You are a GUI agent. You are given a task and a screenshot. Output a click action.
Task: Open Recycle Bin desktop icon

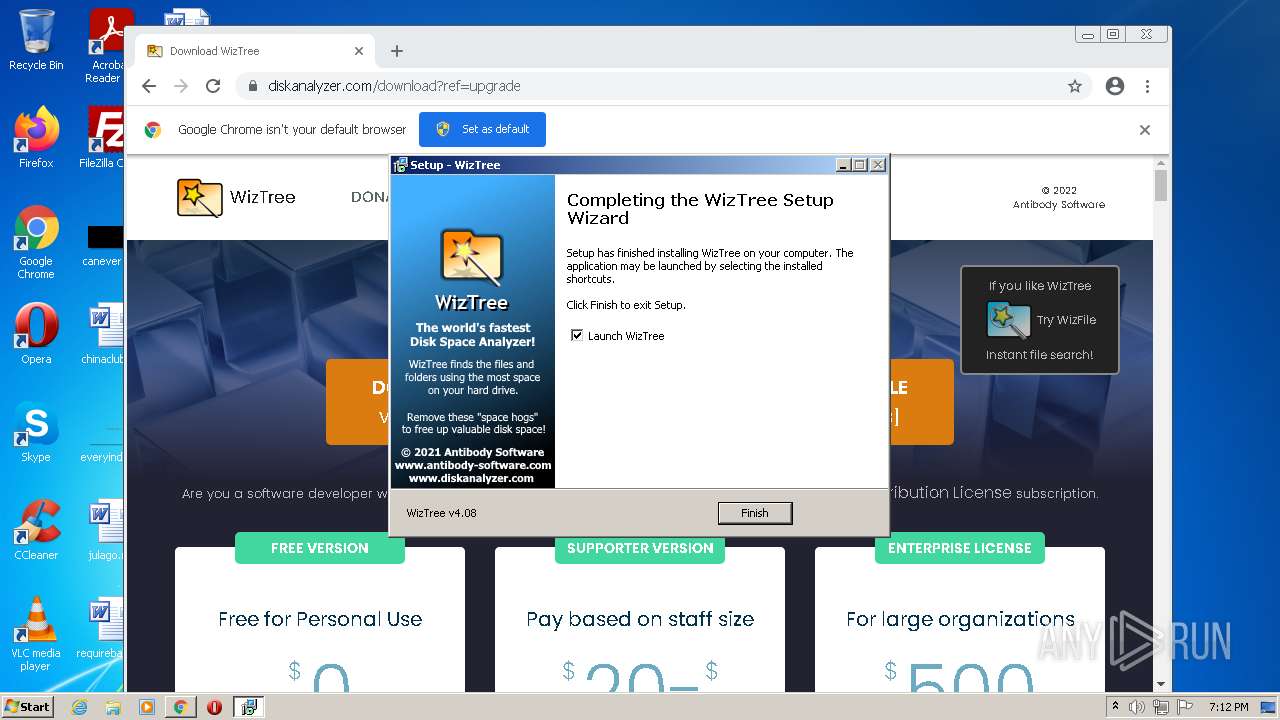pos(36,40)
